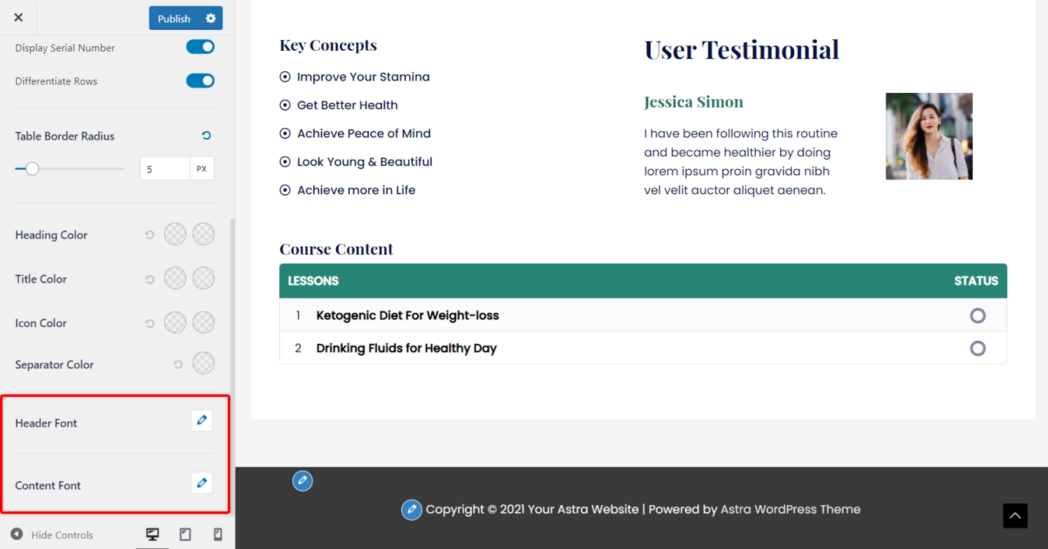1048x549 pixels.
Task: Toggle Display Serial Number switch
Action: tap(200, 47)
